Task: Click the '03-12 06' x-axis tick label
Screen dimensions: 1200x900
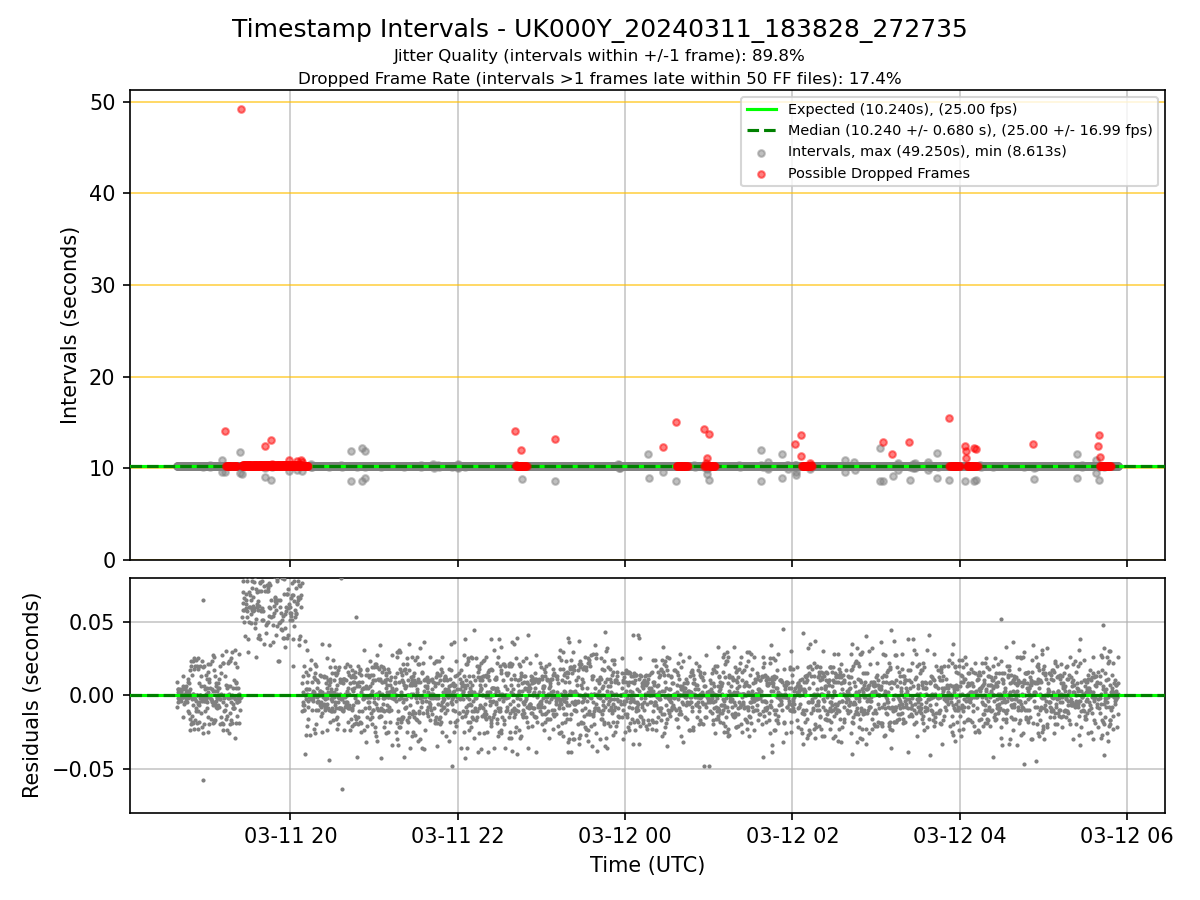Action: (1127, 834)
